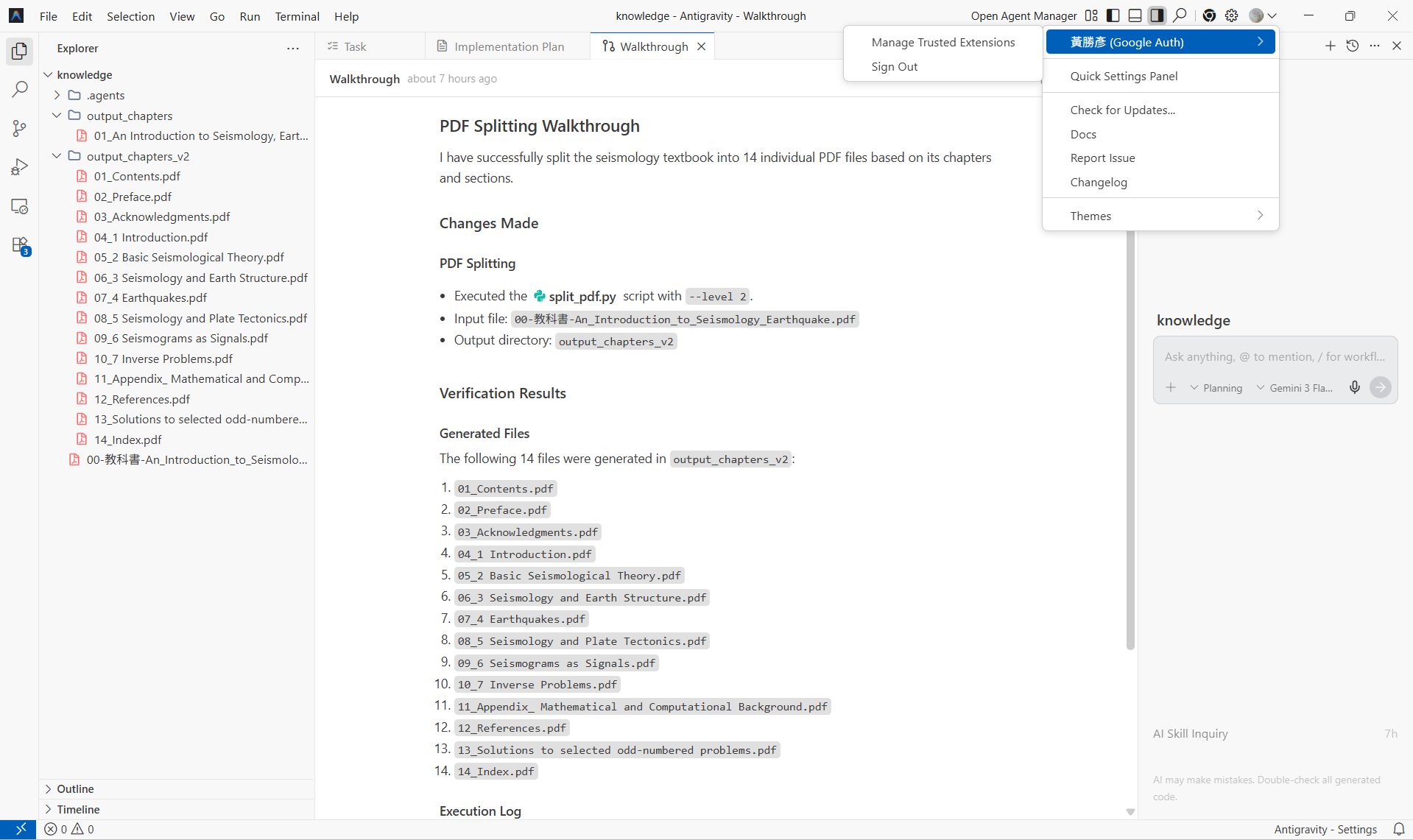Open conversation history clock icon
The height and width of the screenshot is (840, 1413).
(x=1353, y=46)
